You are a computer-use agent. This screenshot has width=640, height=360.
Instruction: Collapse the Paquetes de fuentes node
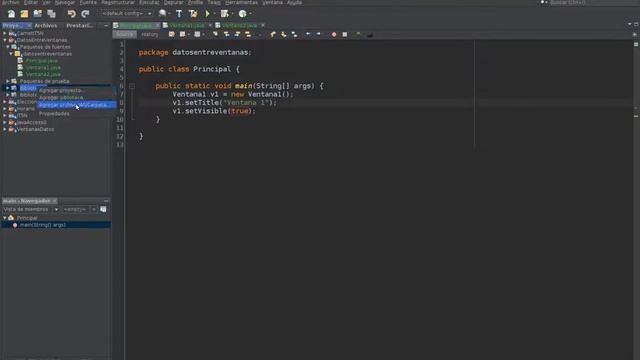(8, 47)
